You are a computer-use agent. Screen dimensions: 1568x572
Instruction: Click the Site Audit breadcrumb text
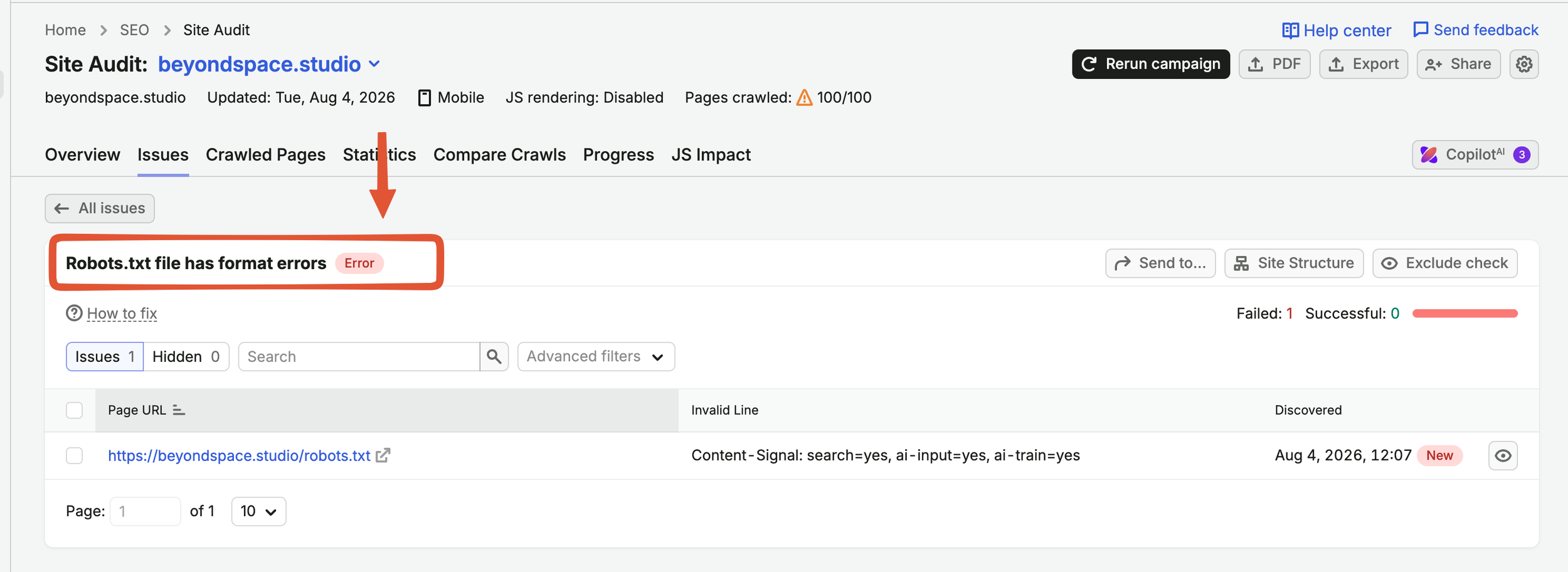216,30
